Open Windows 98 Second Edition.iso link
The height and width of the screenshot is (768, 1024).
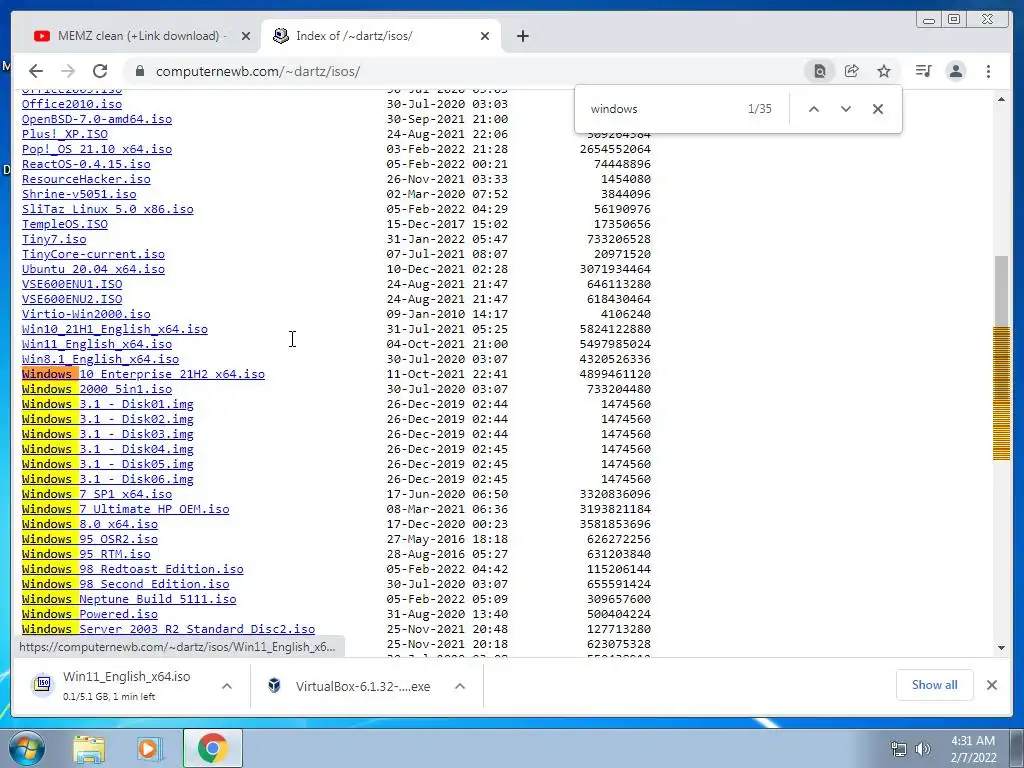pyautogui.click(x=125, y=584)
